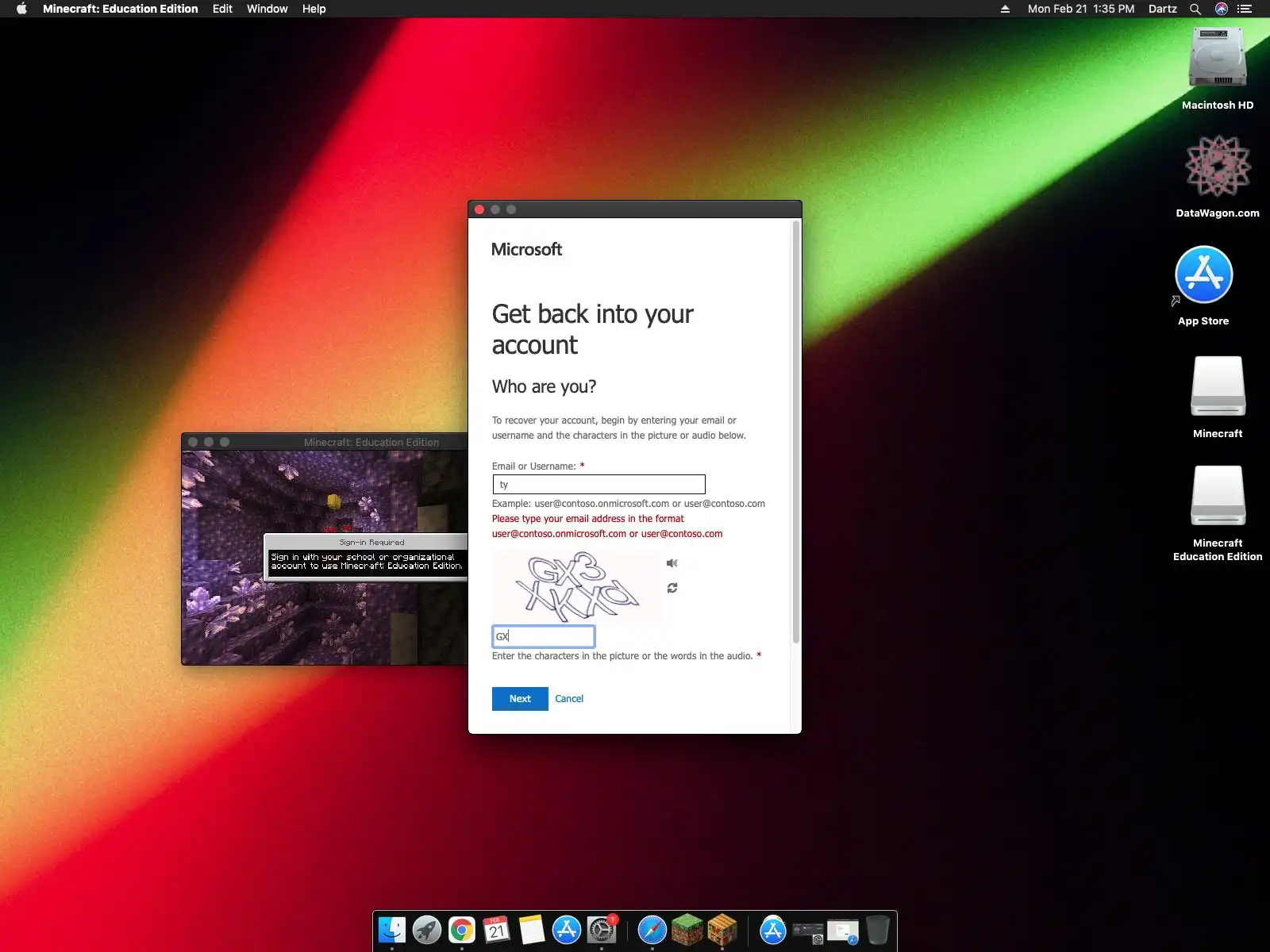Close the Microsoft sign-in dialog
Viewport: 1270px width, 952px height.
pos(479,209)
